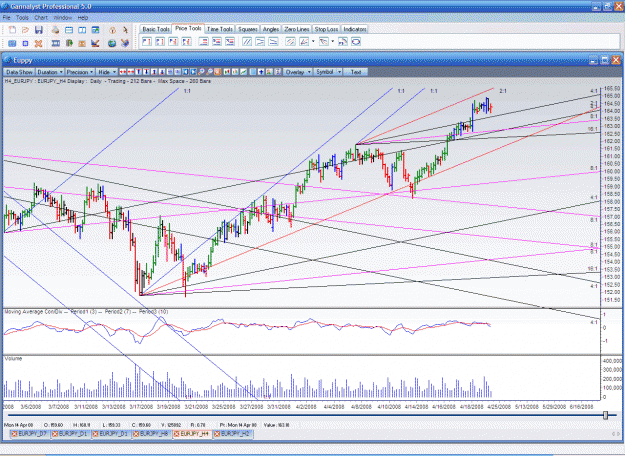Screen dimensions: 625x456
Task: Click the Open folder icon
Action: coord(26,30)
